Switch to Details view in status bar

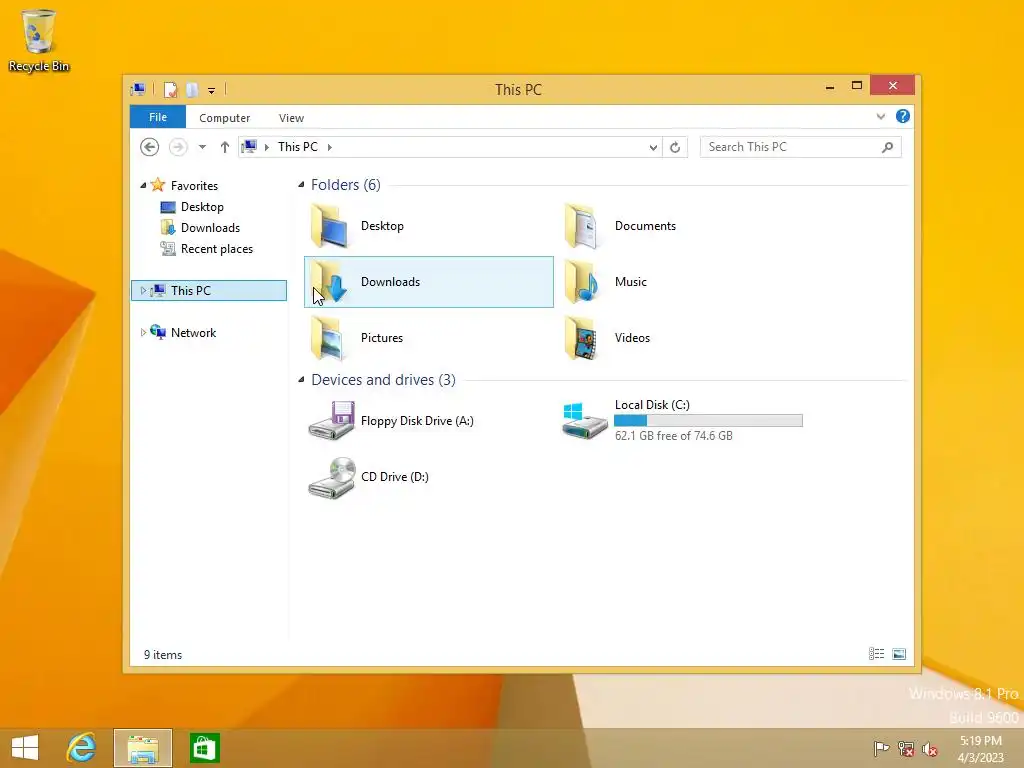[876, 654]
